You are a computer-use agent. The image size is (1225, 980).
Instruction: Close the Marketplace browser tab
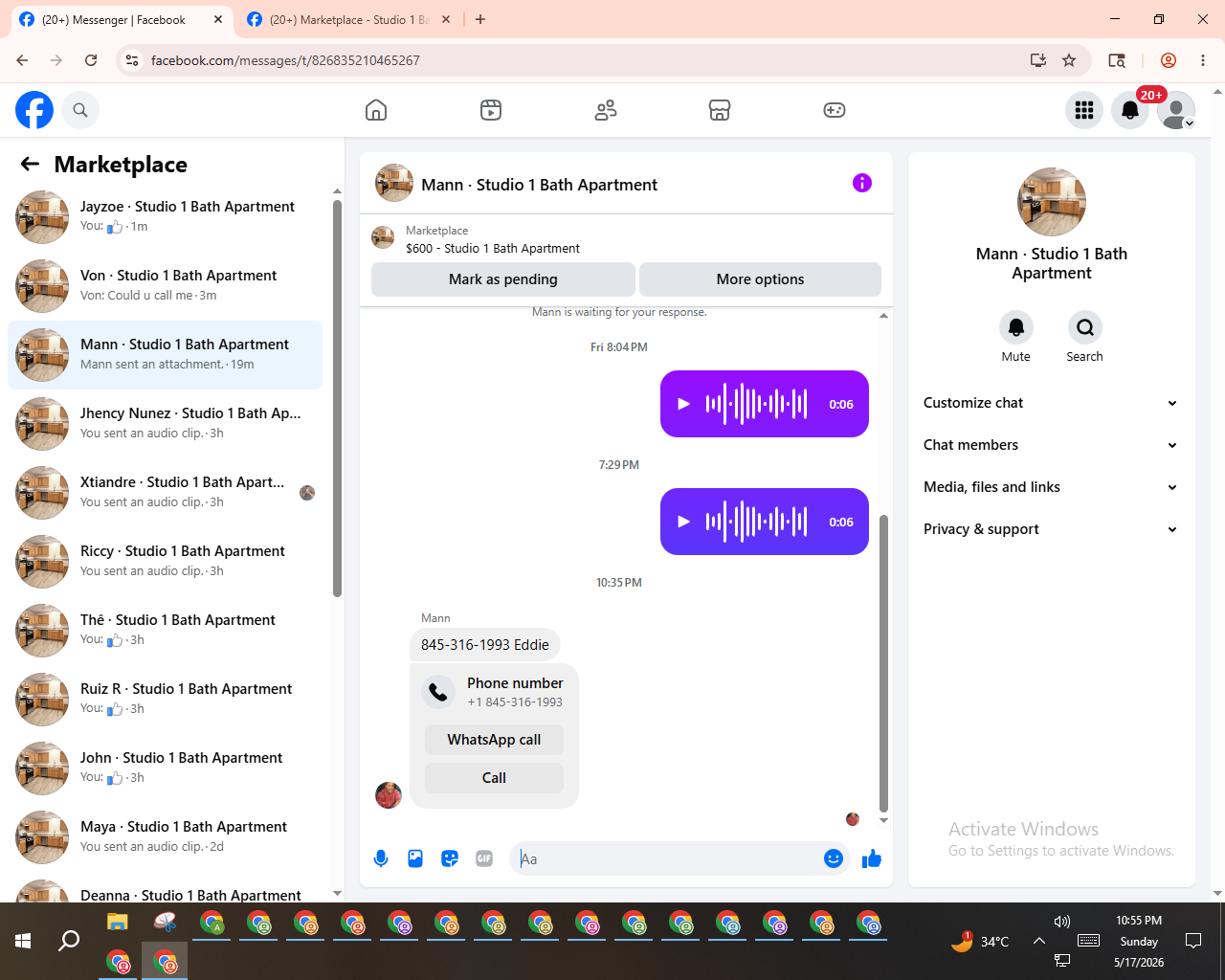point(446,19)
